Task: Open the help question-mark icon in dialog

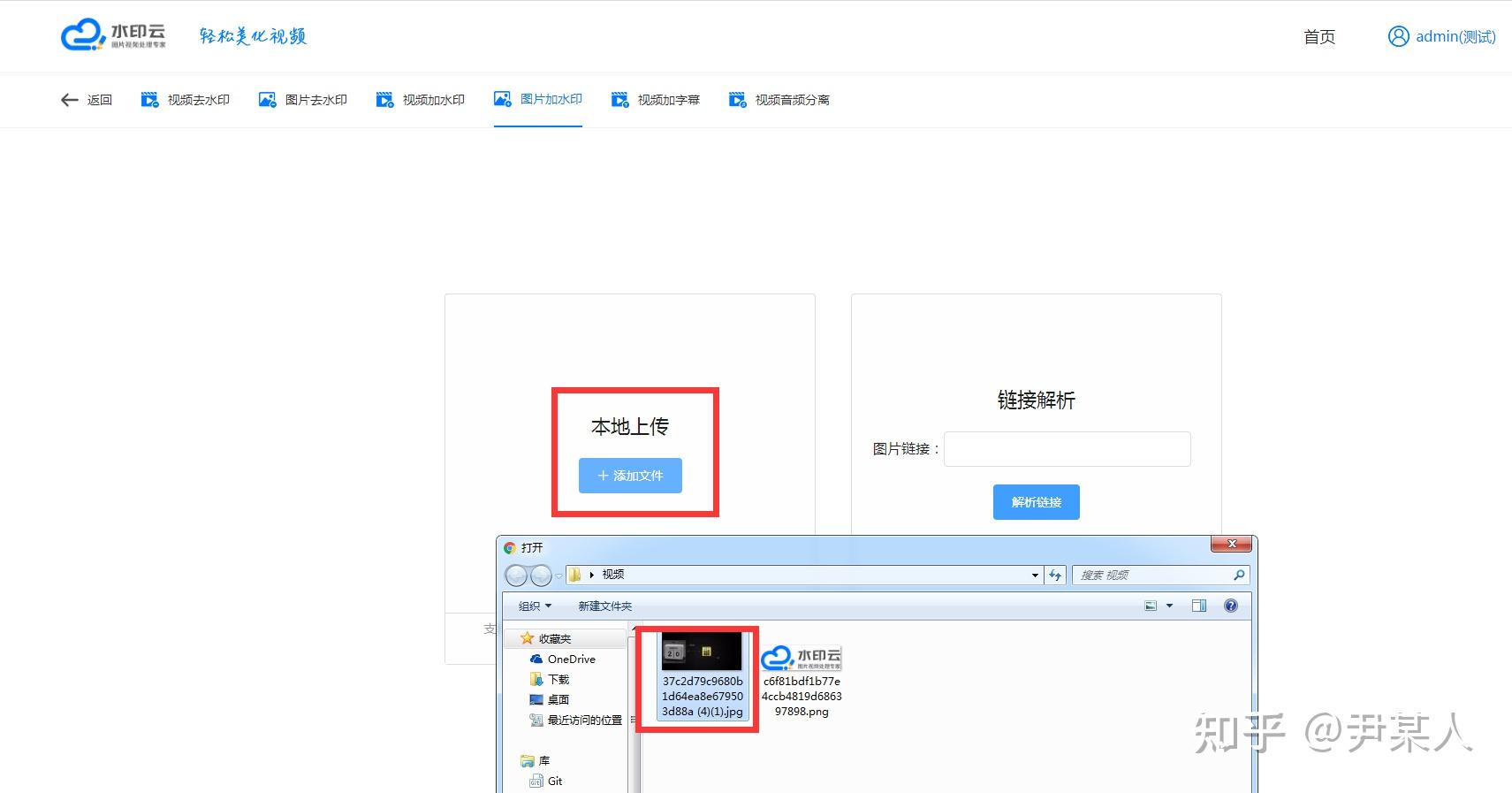Action: (x=1231, y=606)
